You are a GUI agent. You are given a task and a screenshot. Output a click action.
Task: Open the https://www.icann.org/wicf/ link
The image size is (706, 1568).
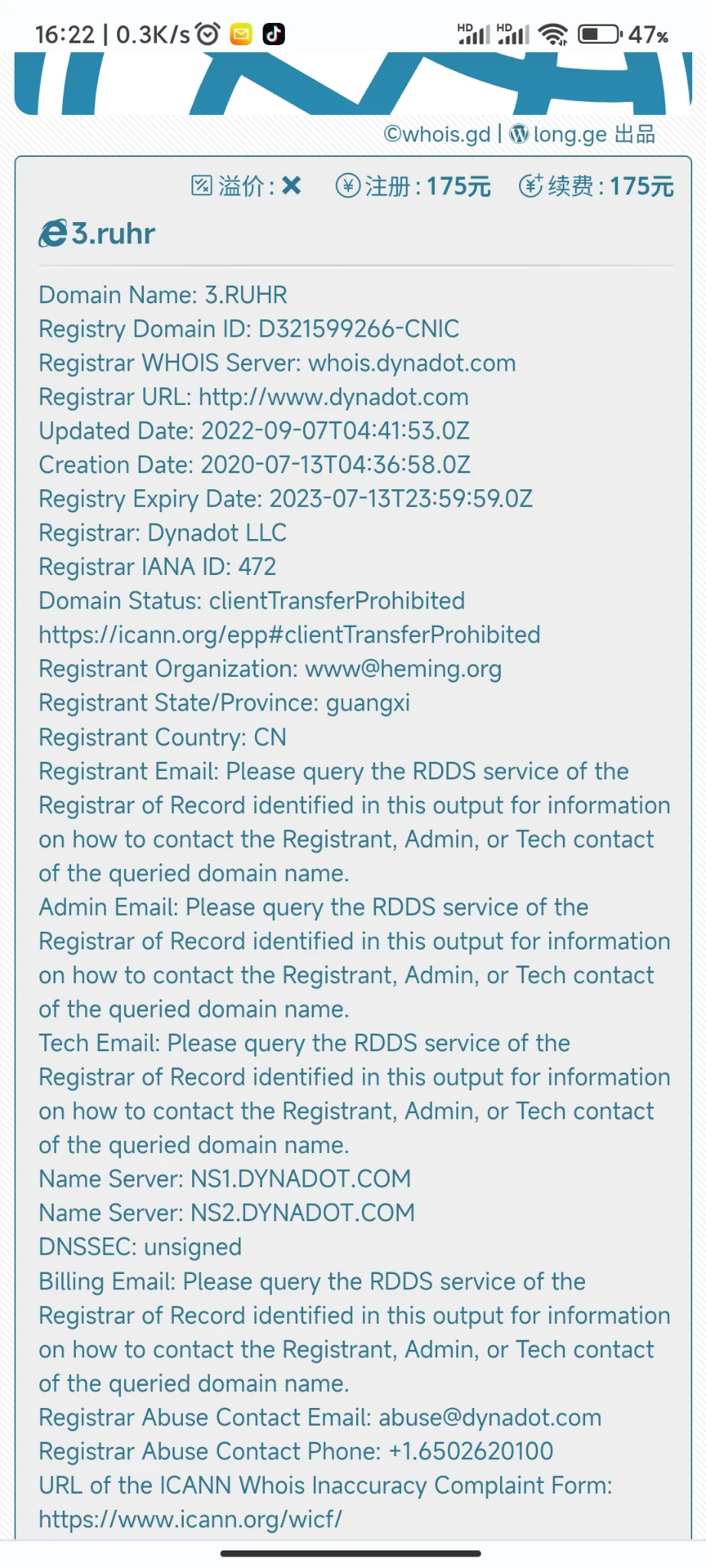pos(191,1519)
